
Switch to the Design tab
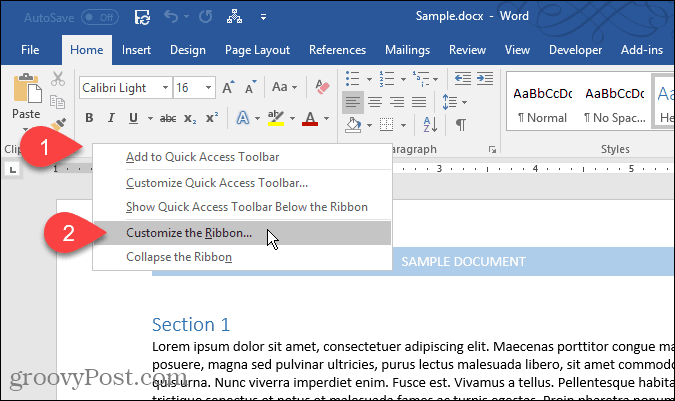point(188,50)
